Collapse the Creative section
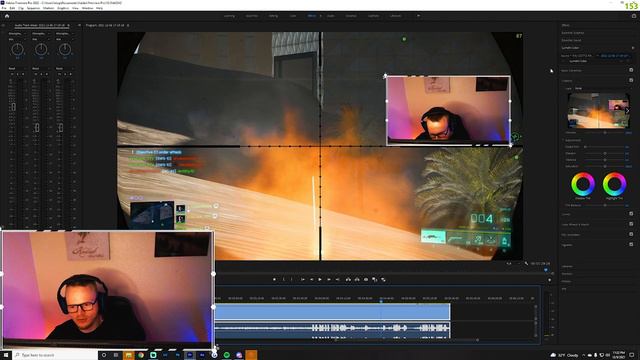Image resolution: width=640 pixels, height=360 pixels. pos(567,80)
